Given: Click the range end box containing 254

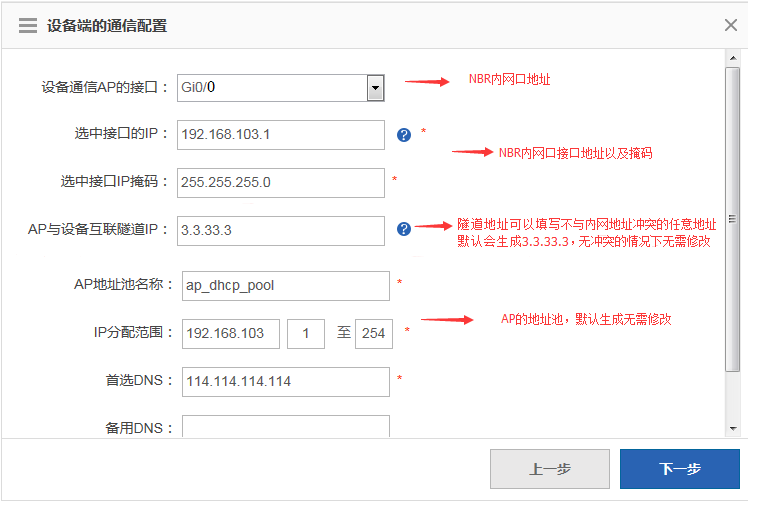Looking at the screenshot, I should tap(374, 333).
